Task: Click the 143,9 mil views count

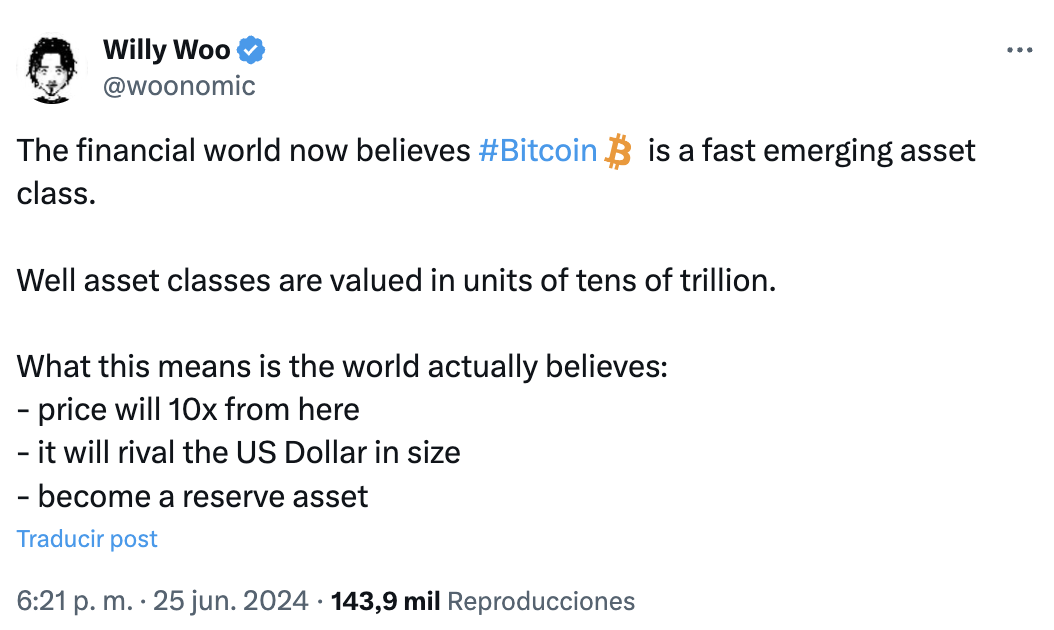Action: (x=385, y=601)
